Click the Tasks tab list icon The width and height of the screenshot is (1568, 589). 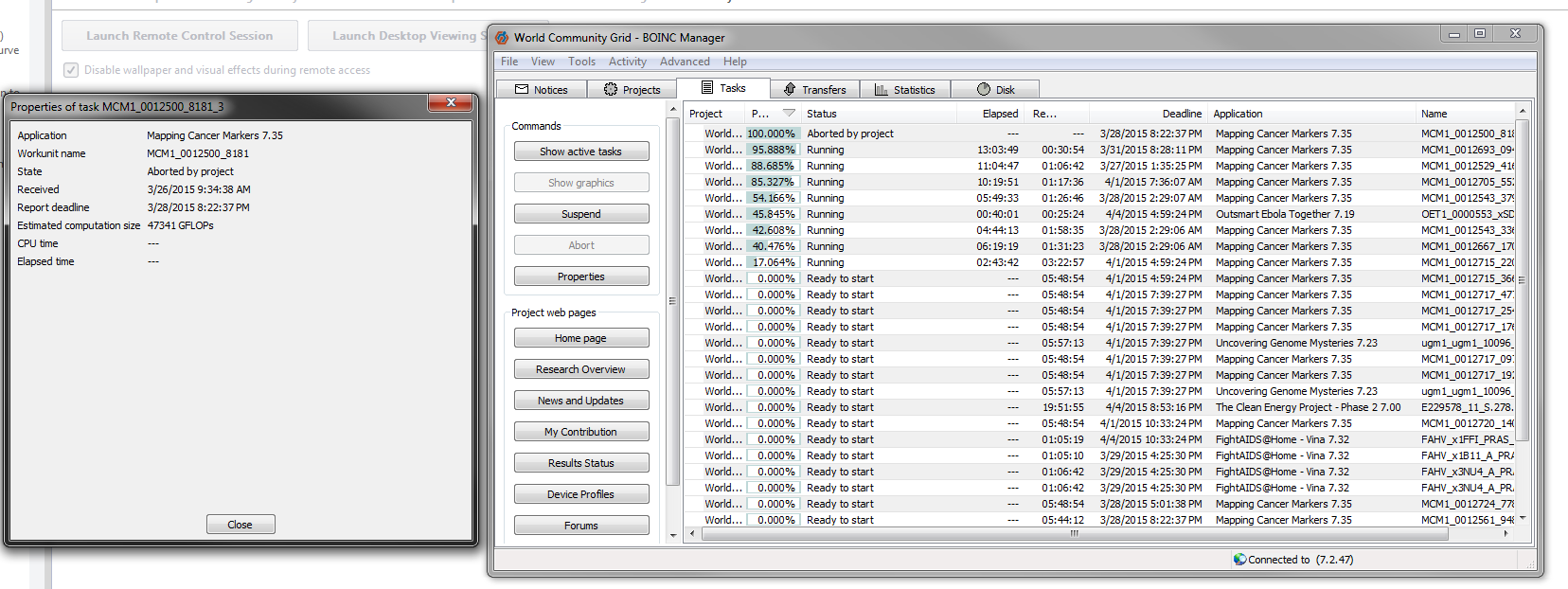(x=706, y=87)
